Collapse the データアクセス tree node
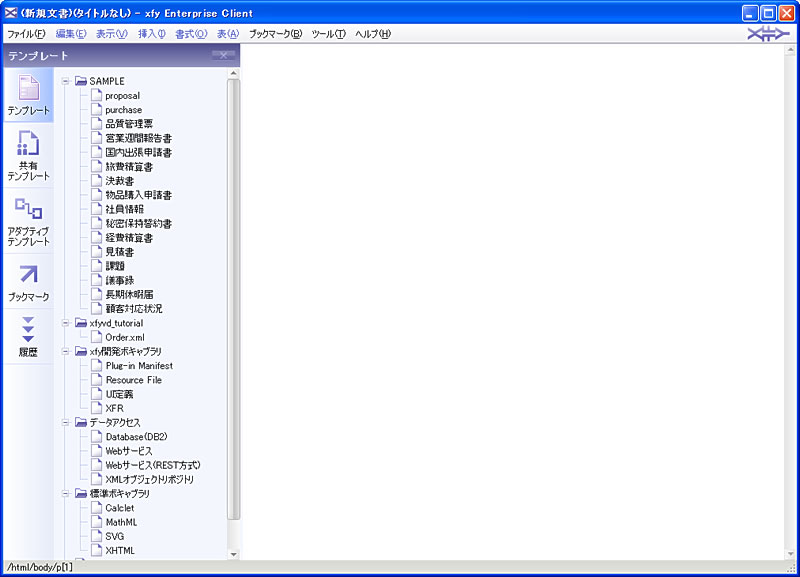The height and width of the screenshot is (577, 800). pyautogui.click(x=65, y=422)
